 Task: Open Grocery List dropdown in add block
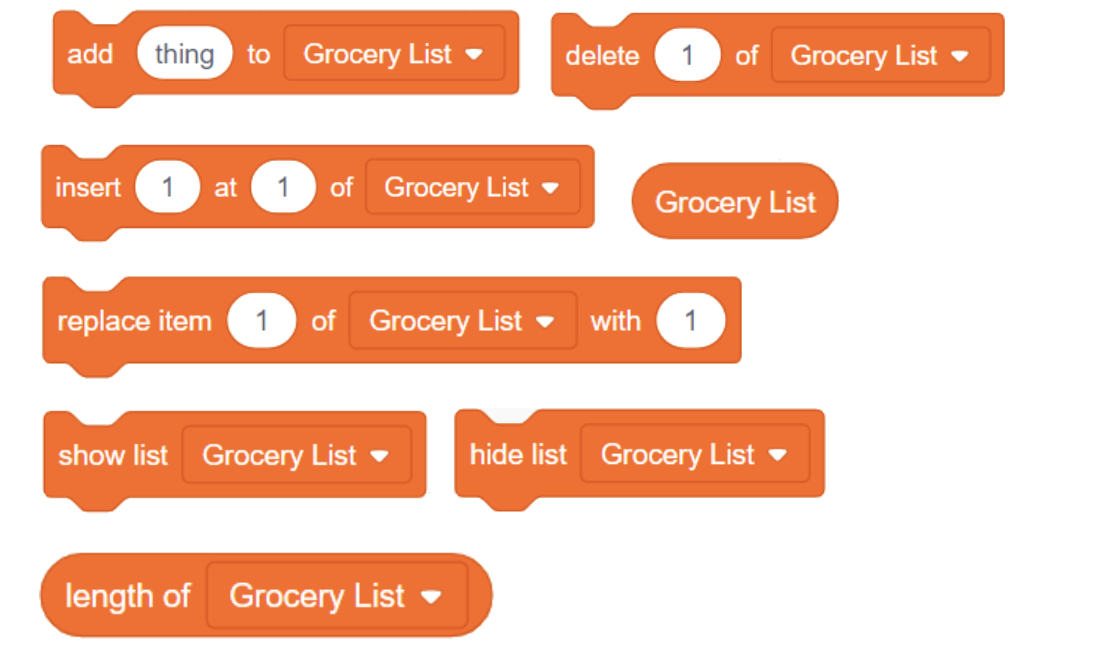(394, 54)
